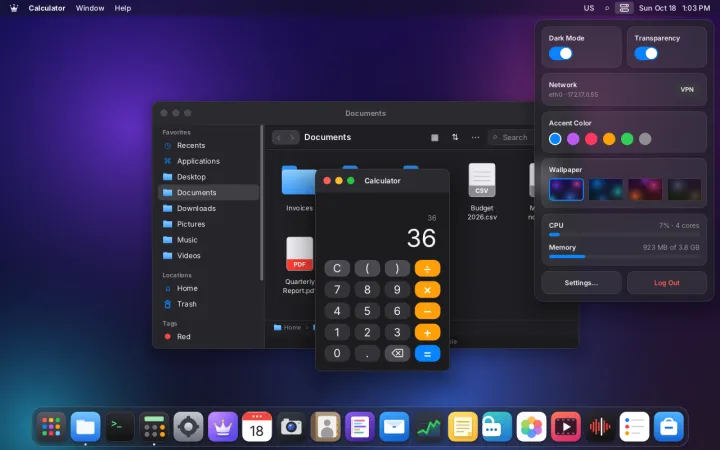Open the yellow Notes app in the dock
The image size is (720, 450).
pyautogui.click(x=462, y=427)
